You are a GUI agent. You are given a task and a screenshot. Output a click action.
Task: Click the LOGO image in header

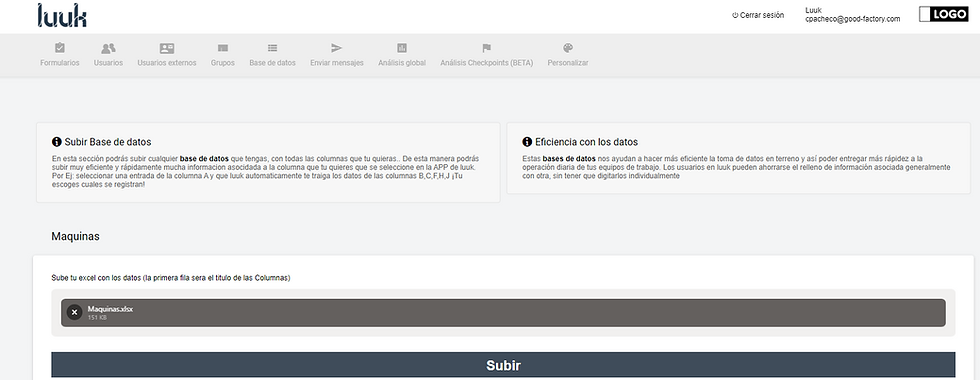[x=943, y=14]
